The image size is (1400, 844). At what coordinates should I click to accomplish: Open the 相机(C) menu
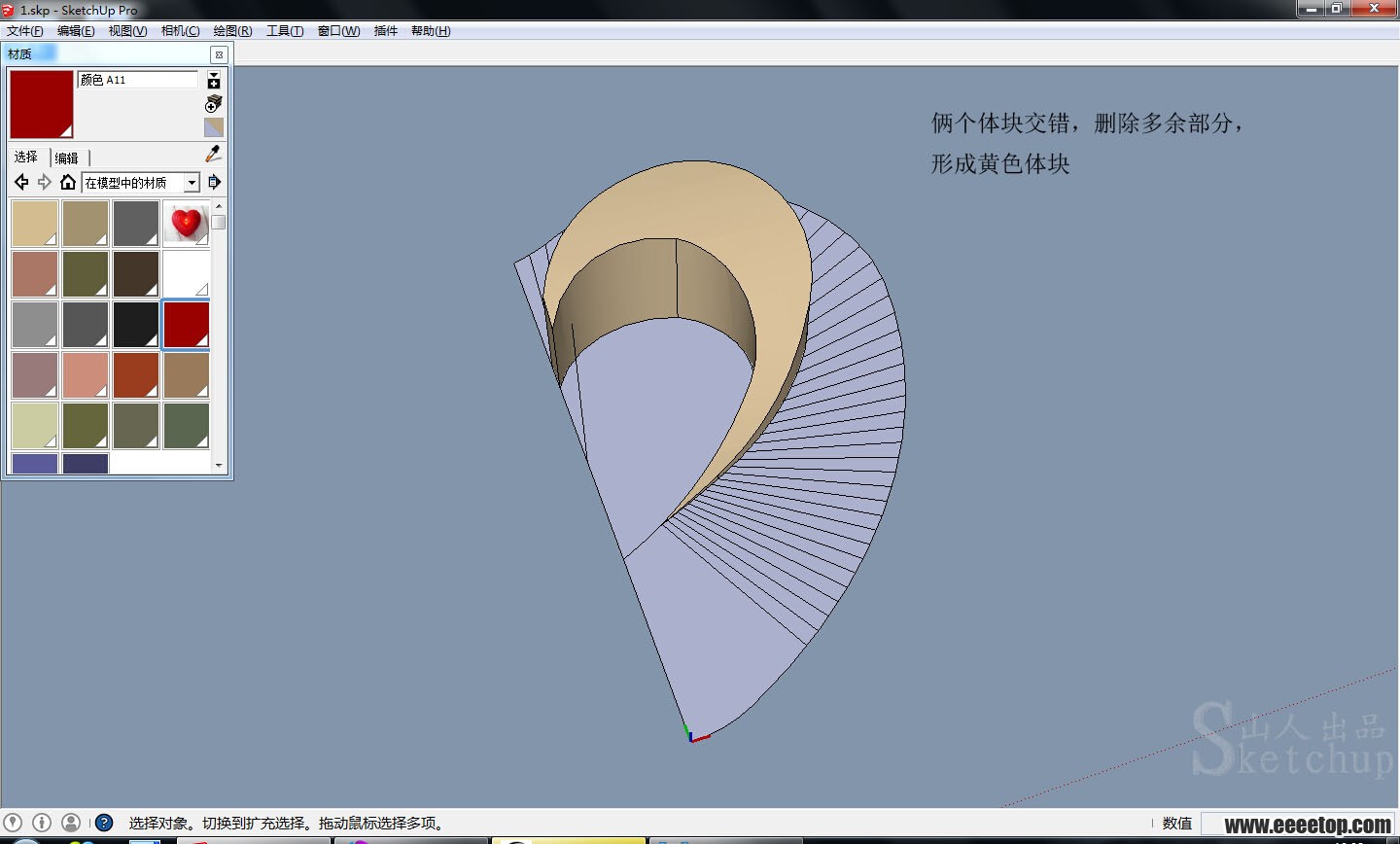tap(180, 31)
